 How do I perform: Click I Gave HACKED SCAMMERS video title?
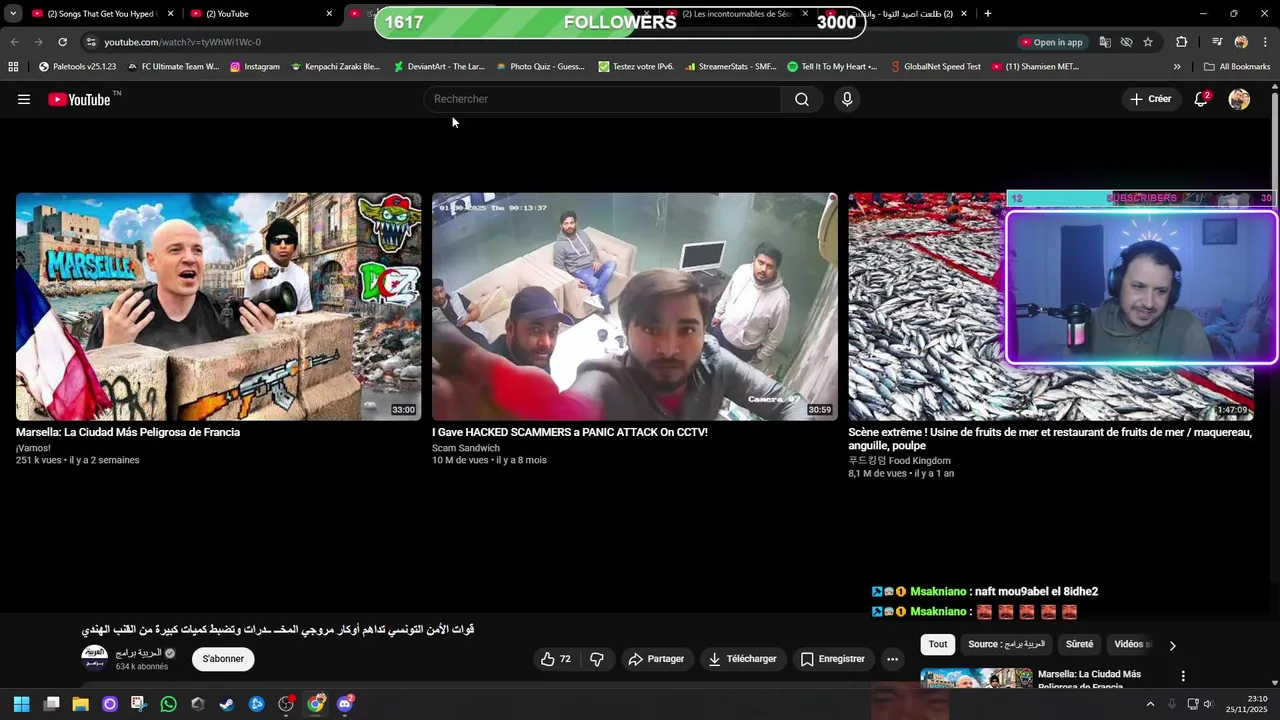click(x=570, y=432)
